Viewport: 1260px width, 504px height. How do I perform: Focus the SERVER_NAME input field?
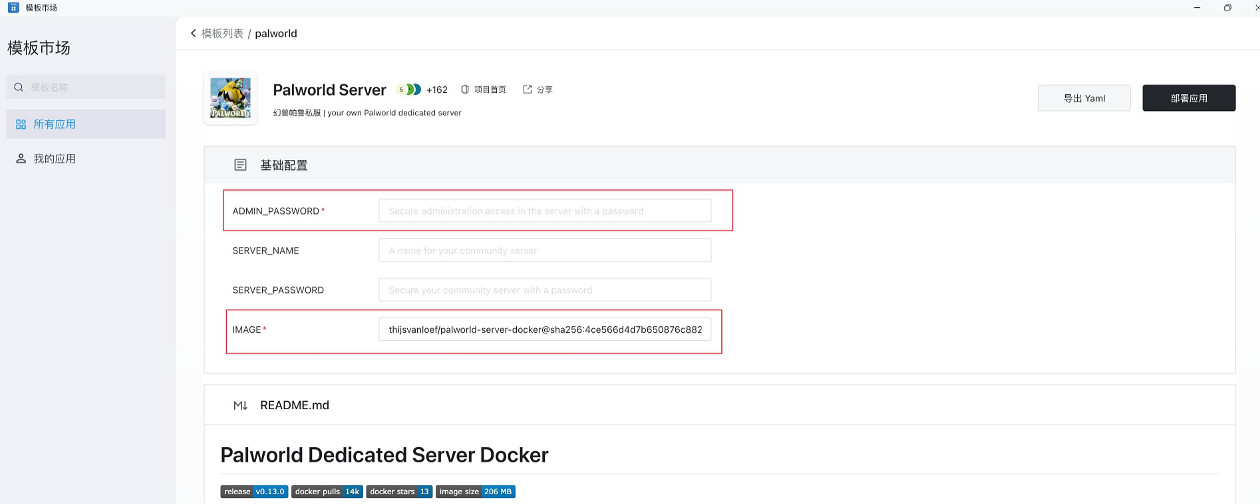click(x=544, y=250)
